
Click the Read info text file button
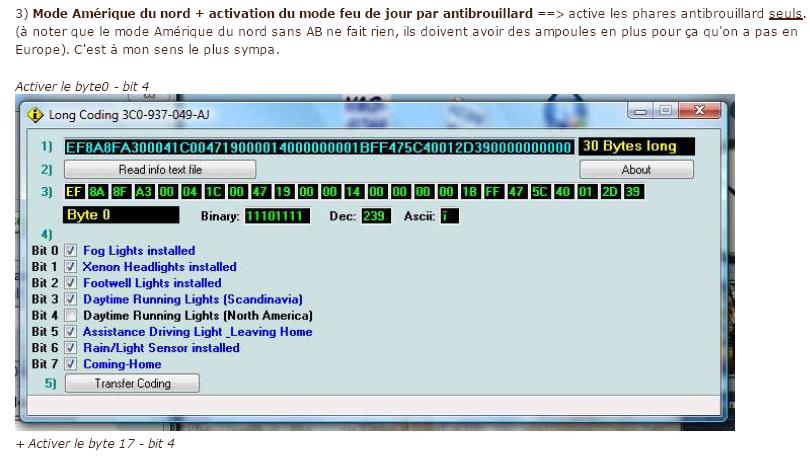pyautogui.click(x=160, y=170)
